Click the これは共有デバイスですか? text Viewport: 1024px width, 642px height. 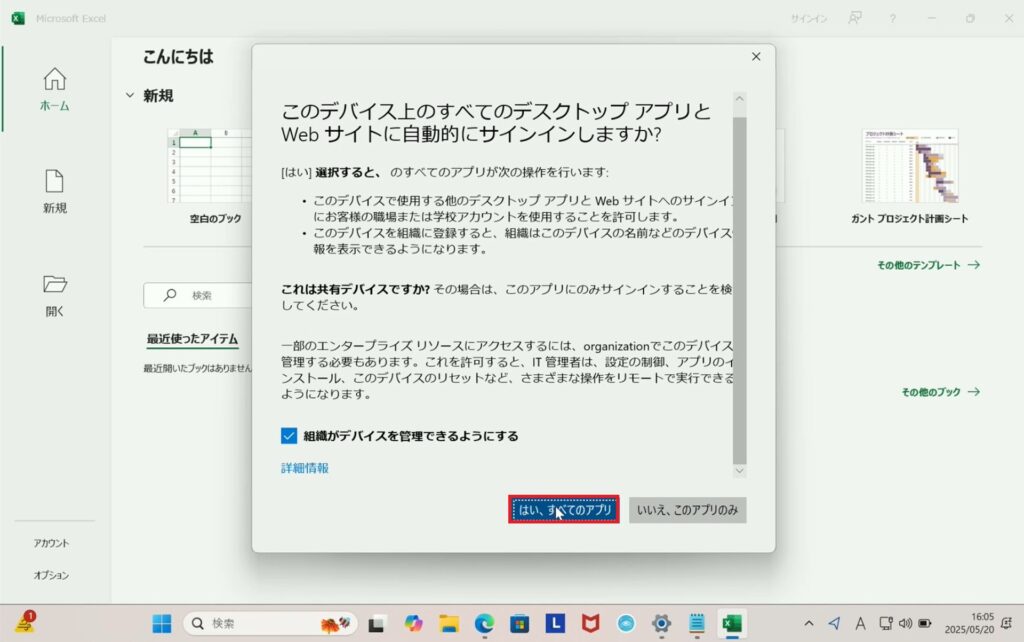coord(355,289)
